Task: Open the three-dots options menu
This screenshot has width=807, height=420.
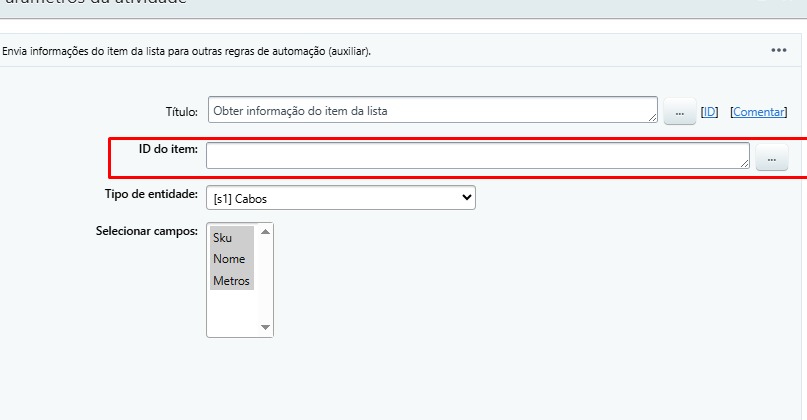Action: [778, 51]
